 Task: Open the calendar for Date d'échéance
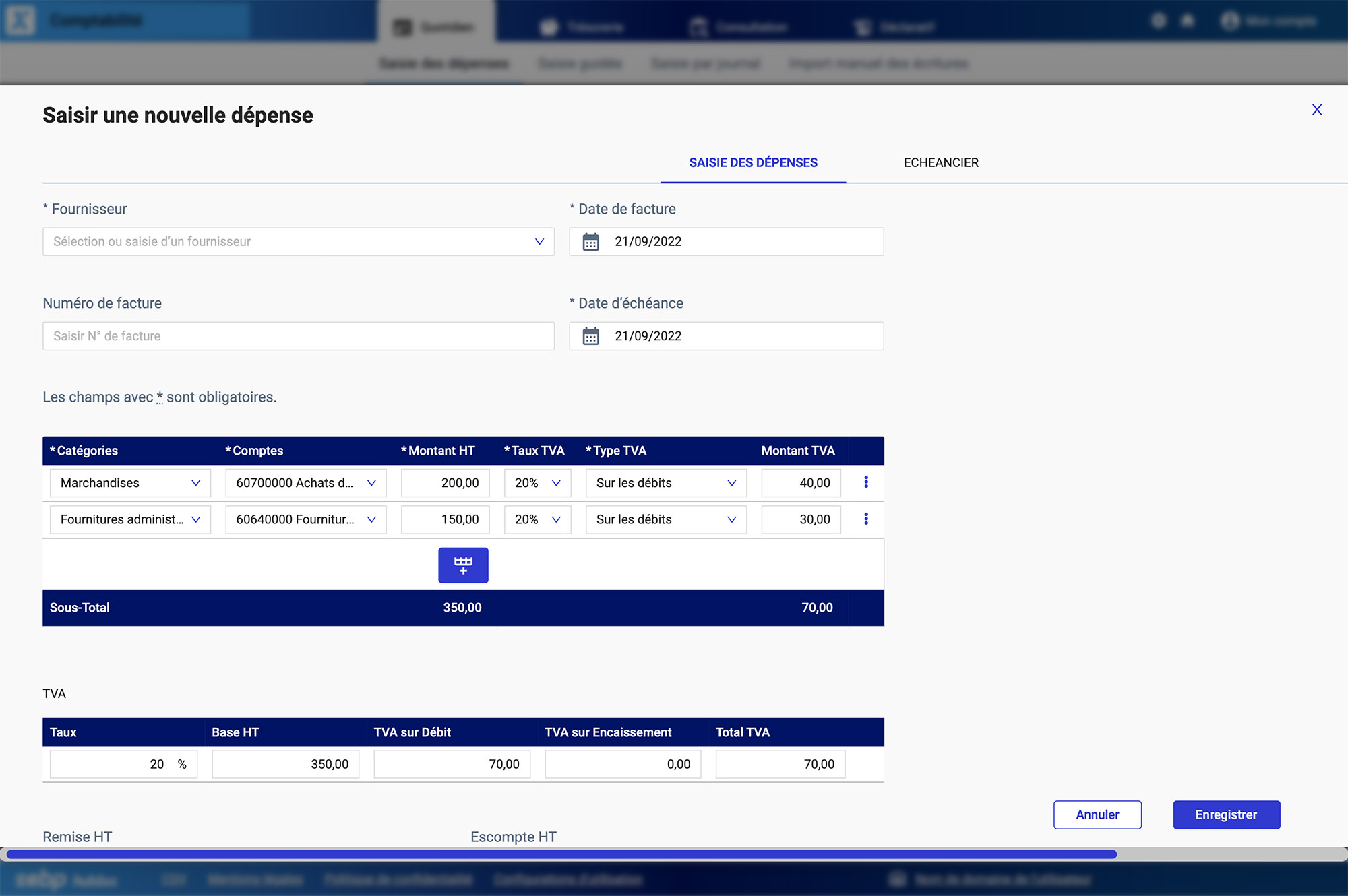pos(592,335)
